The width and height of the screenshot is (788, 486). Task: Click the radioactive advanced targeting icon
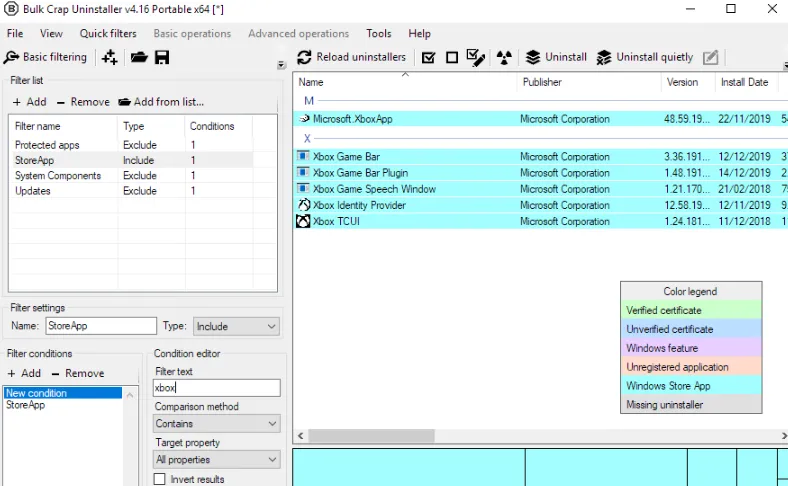pyautogui.click(x=504, y=57)
